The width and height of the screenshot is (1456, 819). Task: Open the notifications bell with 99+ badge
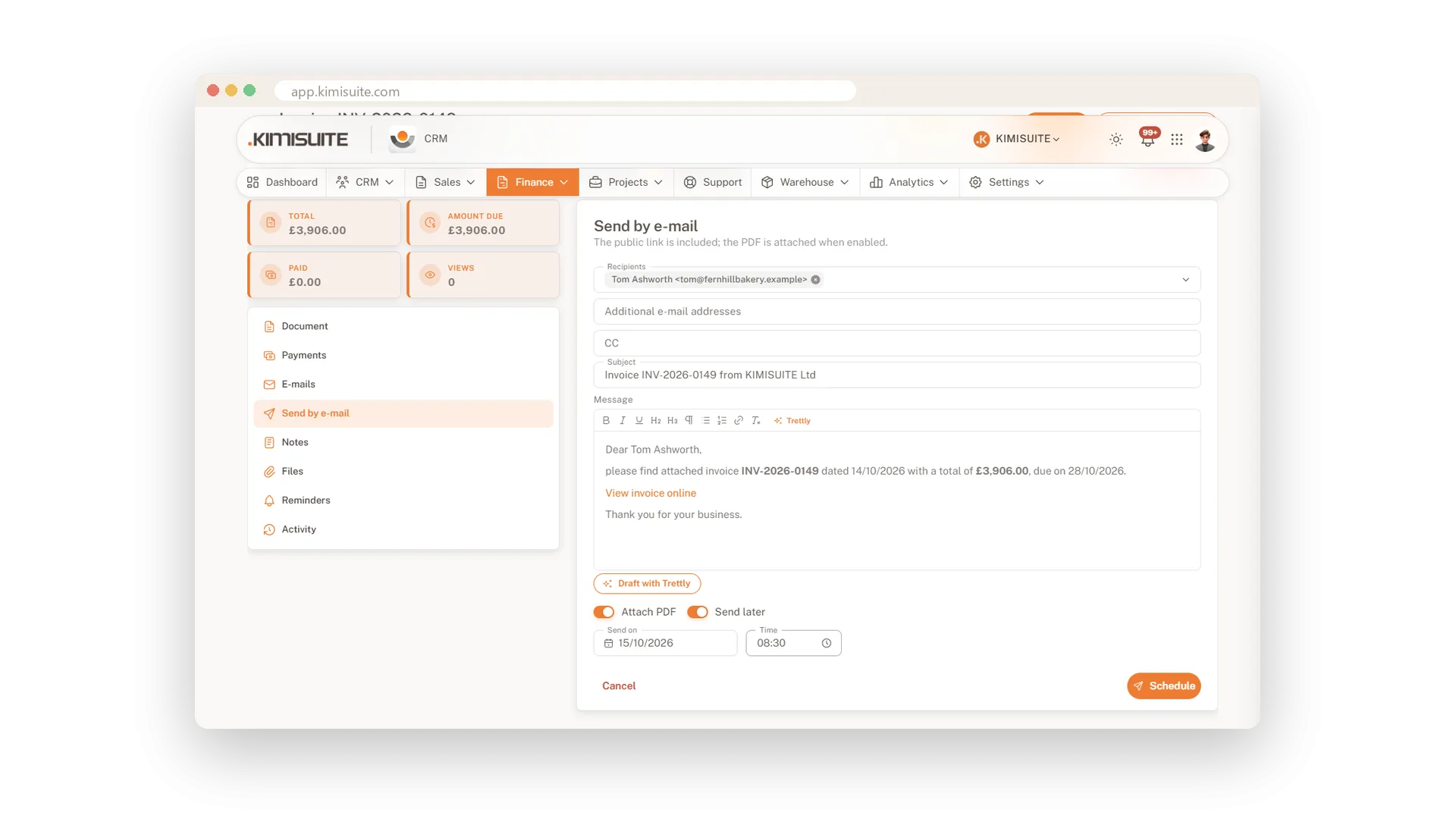[1148, 139]
